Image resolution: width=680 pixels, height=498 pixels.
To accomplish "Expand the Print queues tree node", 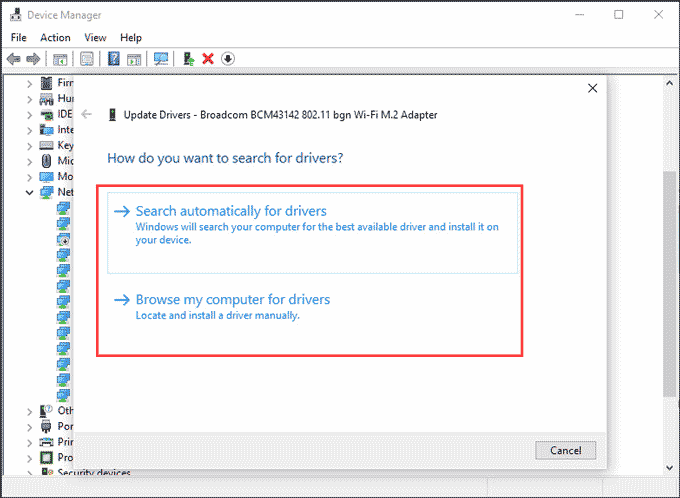I will [x=29, y=443].
